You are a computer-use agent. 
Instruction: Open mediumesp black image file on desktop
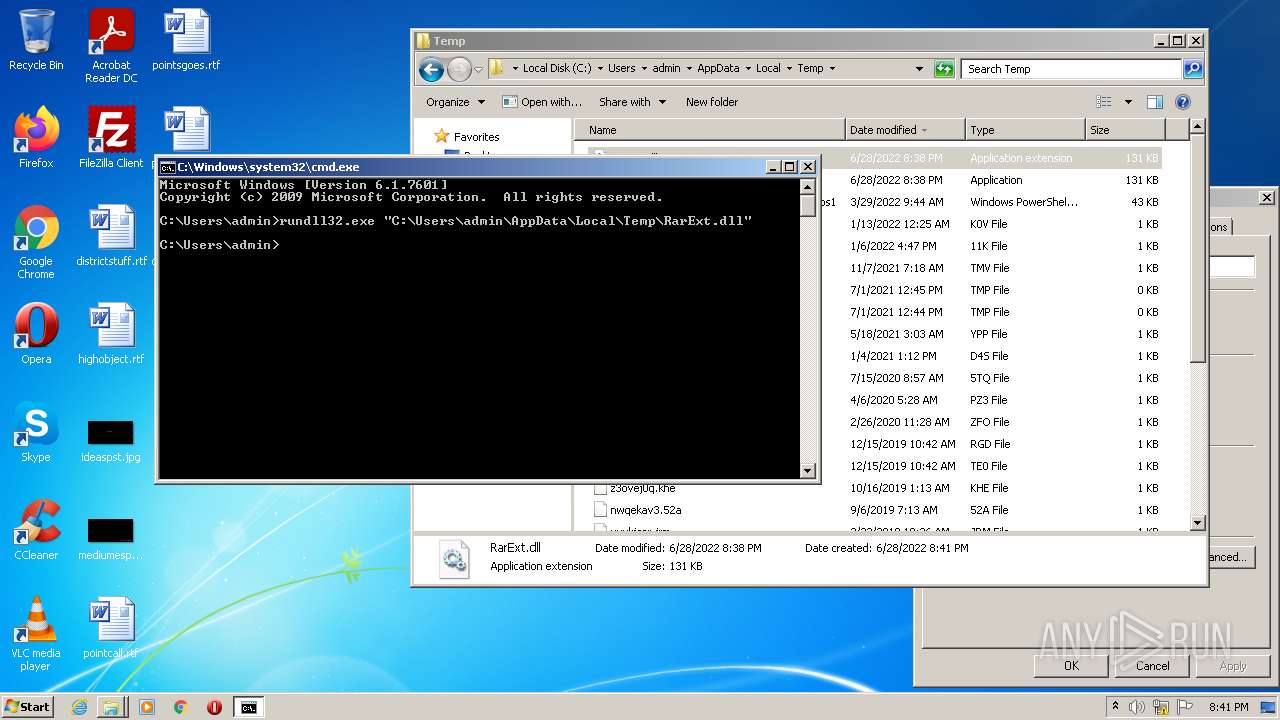[111, 539]
